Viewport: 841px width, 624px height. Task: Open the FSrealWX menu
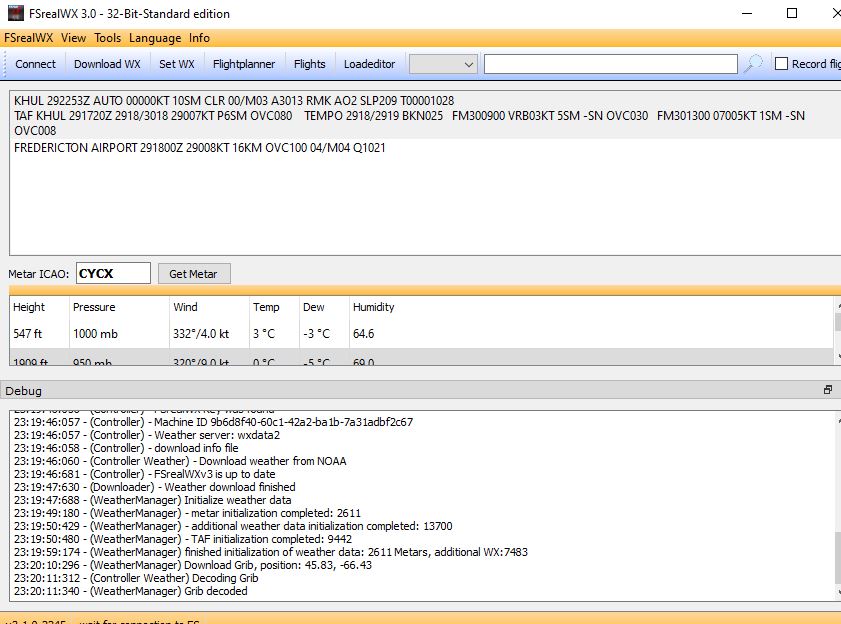pos(28,38)
